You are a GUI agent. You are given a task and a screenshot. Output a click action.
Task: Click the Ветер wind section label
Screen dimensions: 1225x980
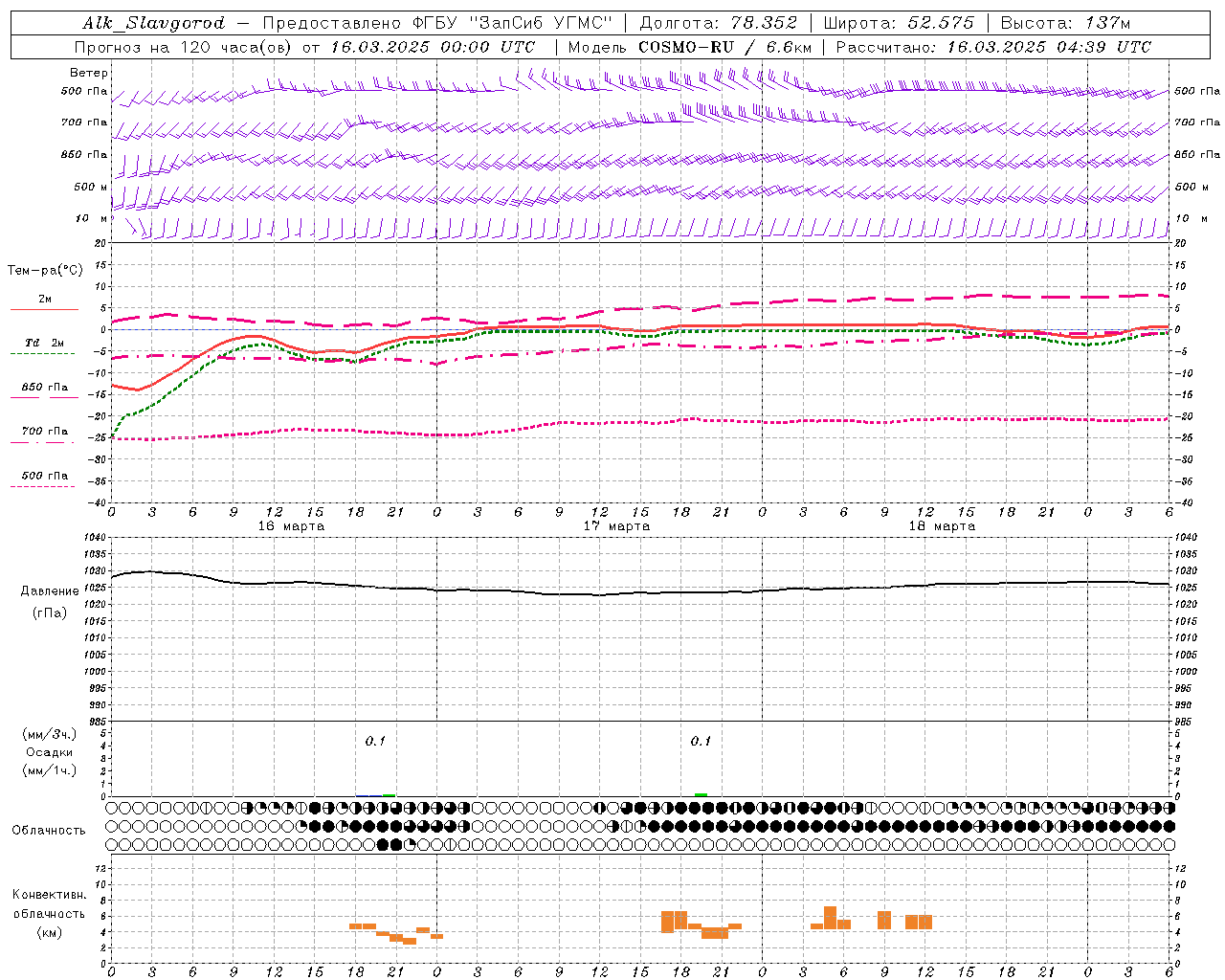click(x=89, y=73)
